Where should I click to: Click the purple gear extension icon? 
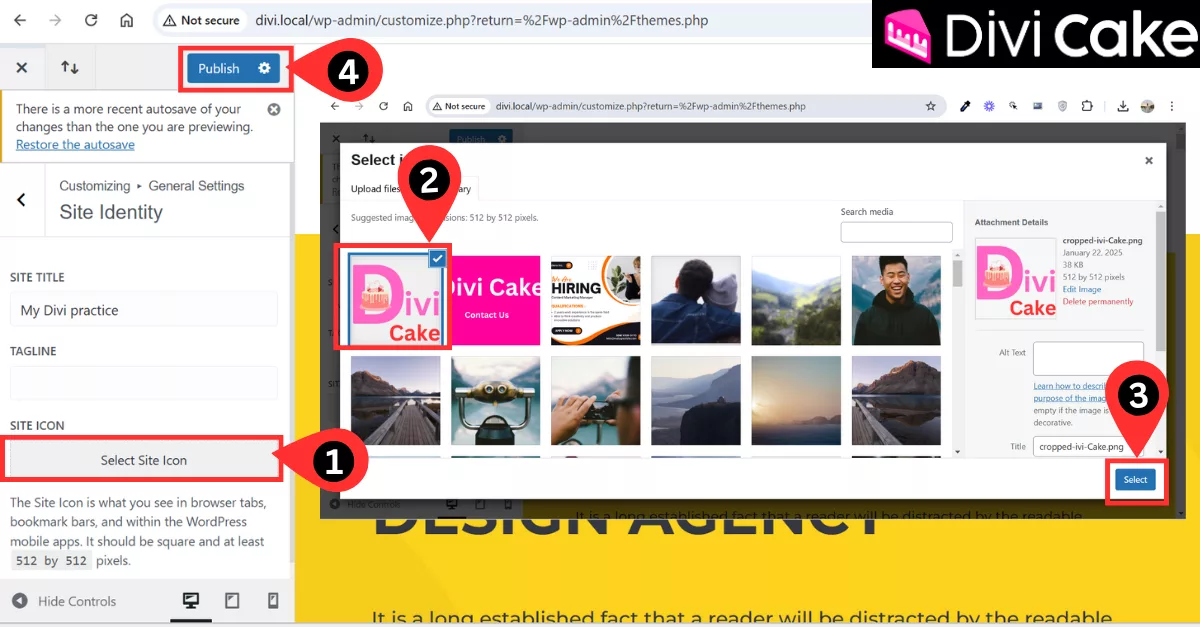pos(990,106)
